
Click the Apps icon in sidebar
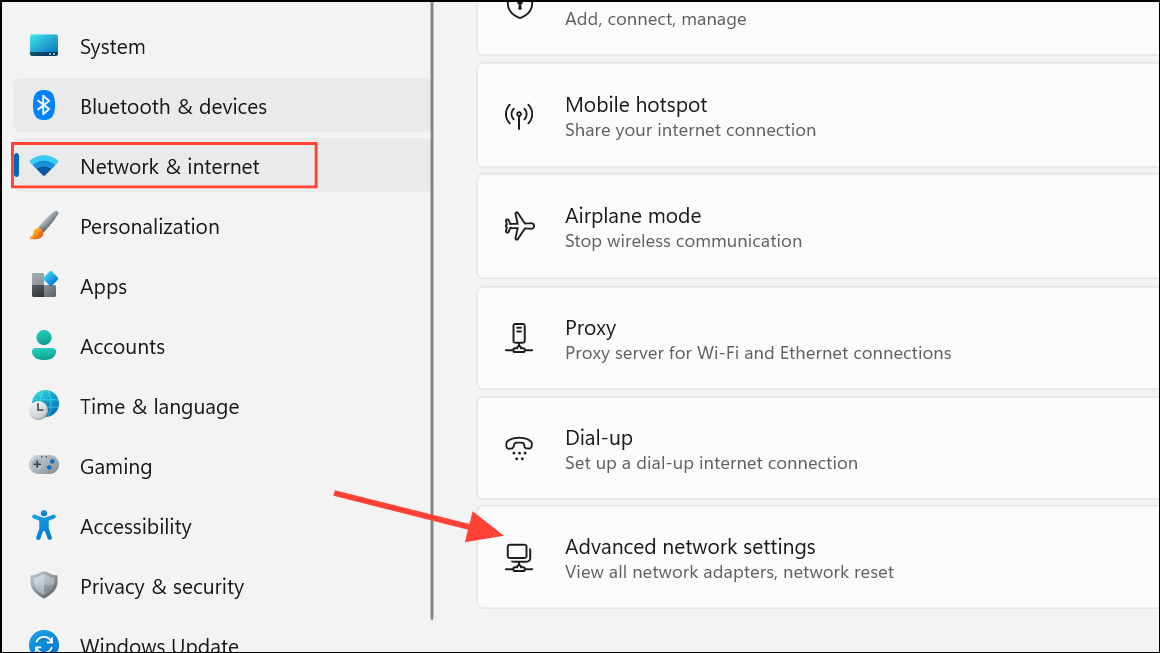pos(44,285)
